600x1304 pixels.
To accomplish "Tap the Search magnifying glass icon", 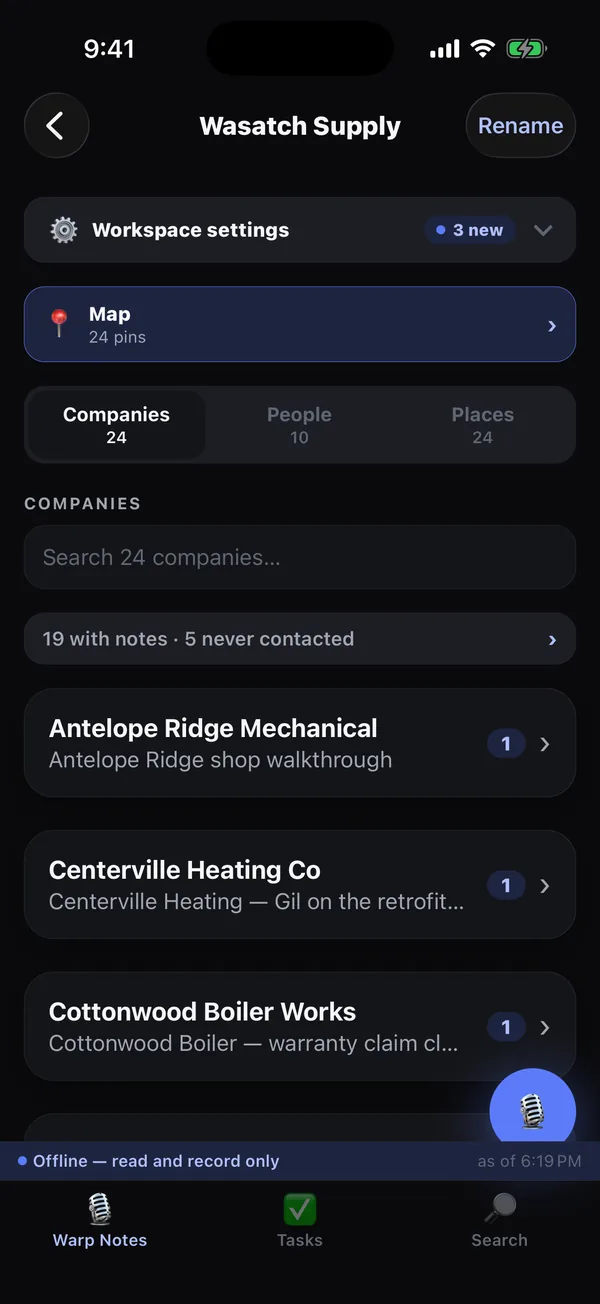I will click(x=499, y=1209).
